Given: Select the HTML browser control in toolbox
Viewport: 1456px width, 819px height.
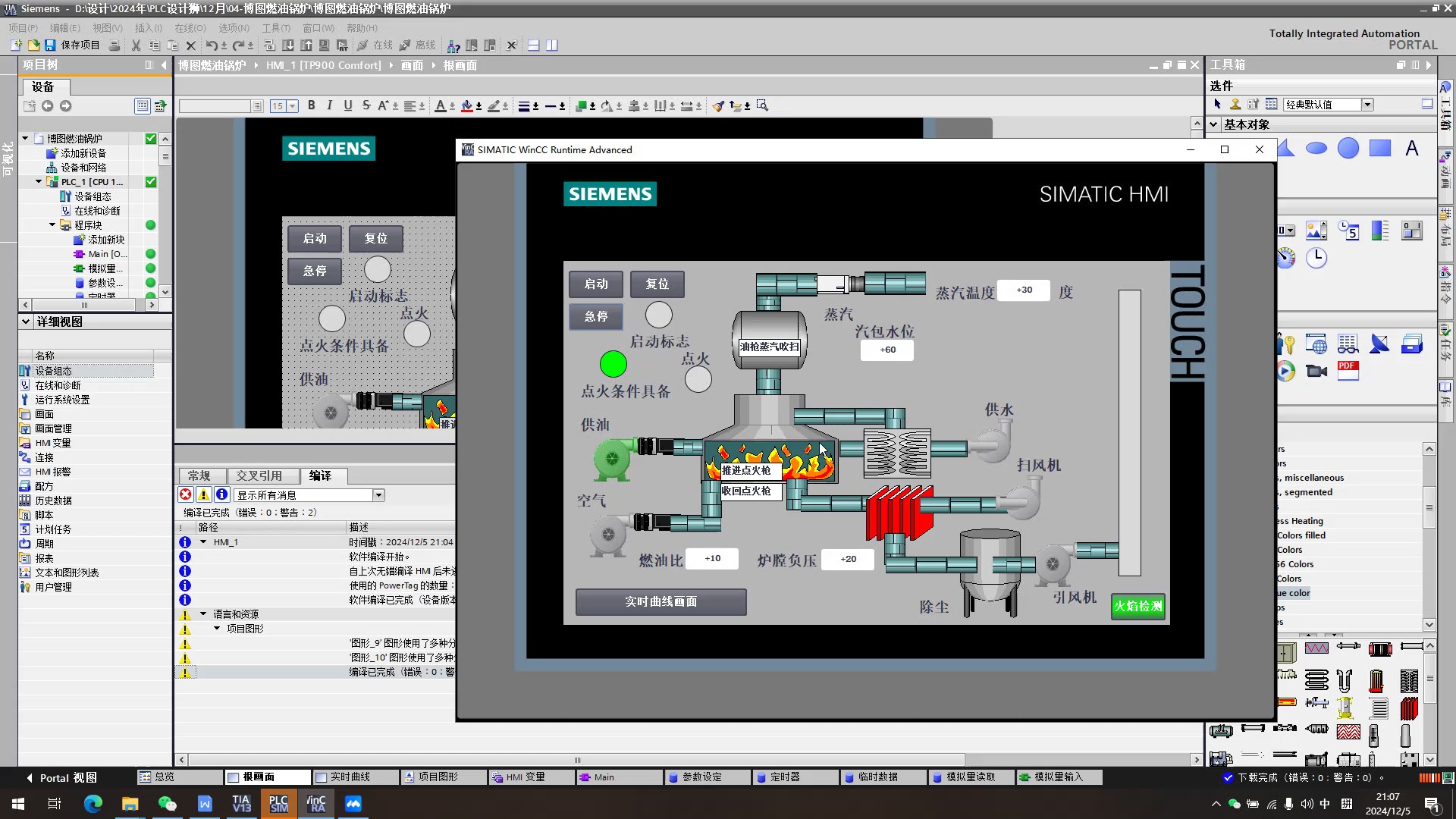Looking at the screenshot, I should (1316, 344).
